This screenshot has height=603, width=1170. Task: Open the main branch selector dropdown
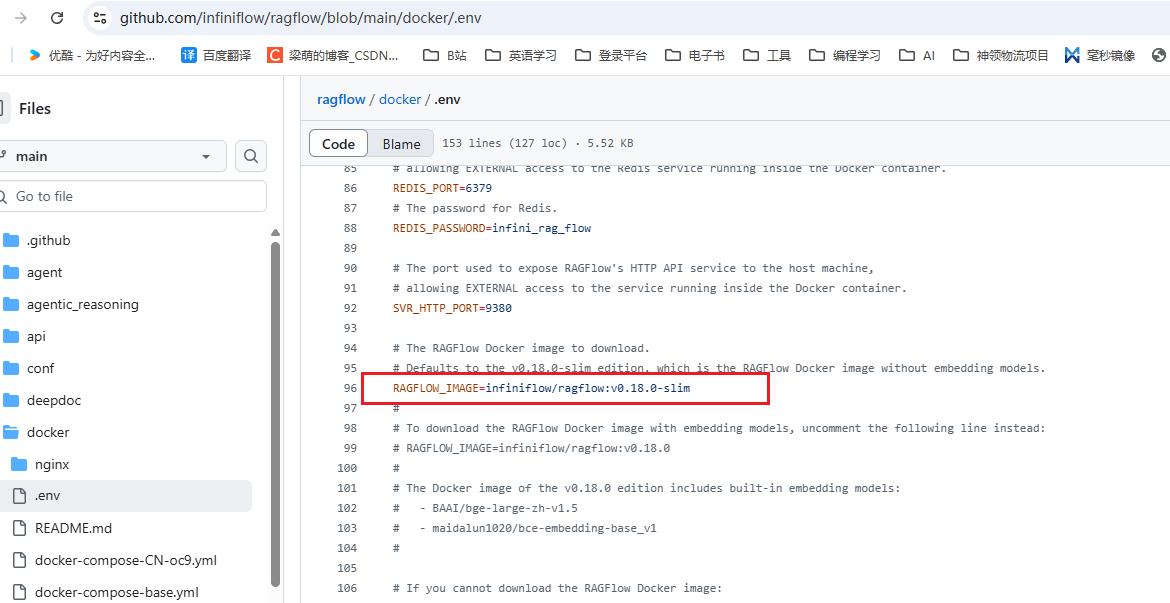112,156
